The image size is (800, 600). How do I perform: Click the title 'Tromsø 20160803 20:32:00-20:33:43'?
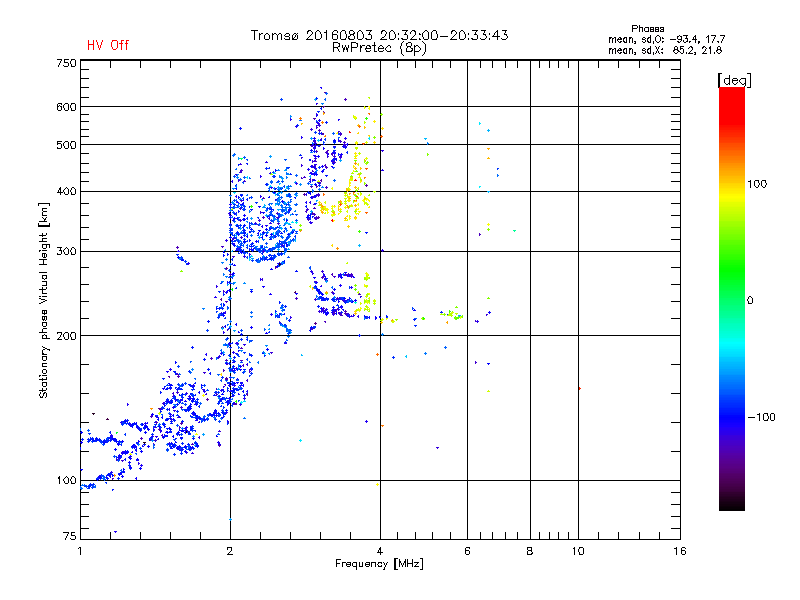click(x=379, y=35)
